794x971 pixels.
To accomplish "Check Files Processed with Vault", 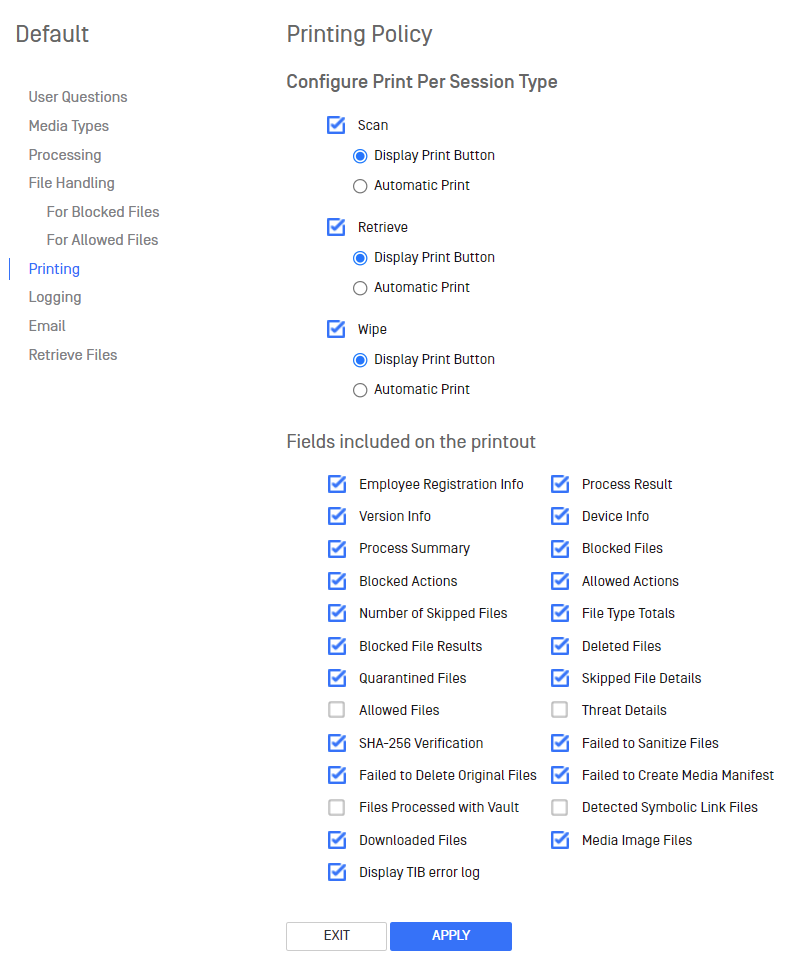I will [337, 808].
